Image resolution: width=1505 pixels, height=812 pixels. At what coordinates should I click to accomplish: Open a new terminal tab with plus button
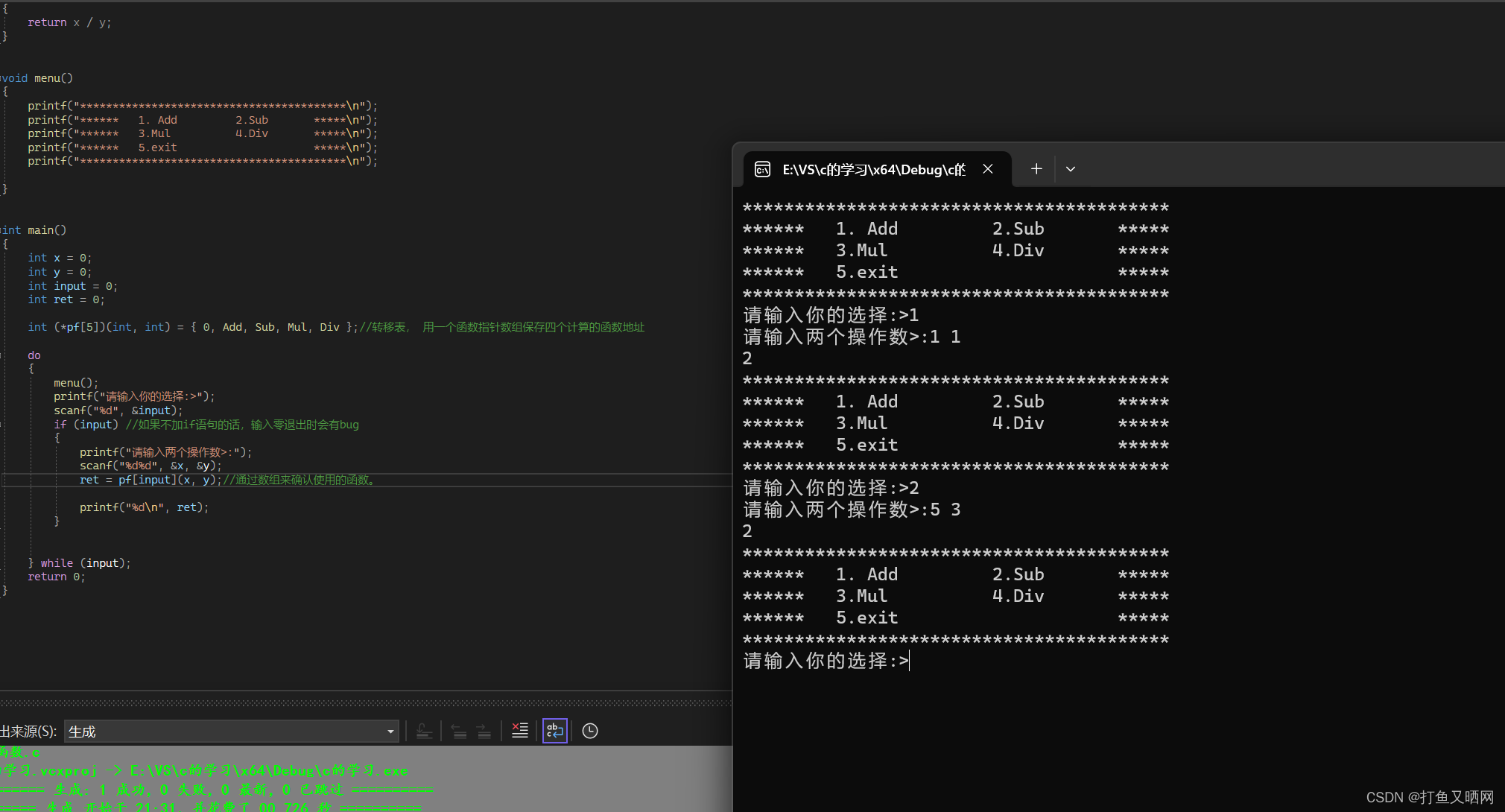[x=1036, y=169]
